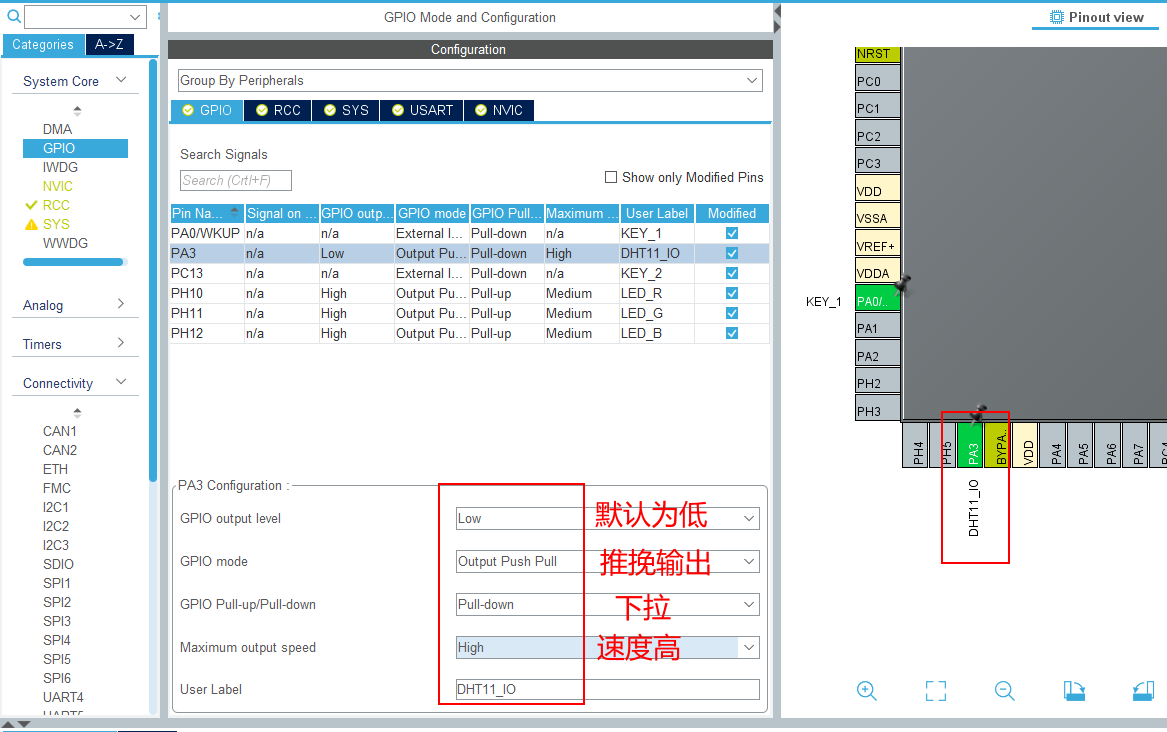This screenshot has height=732, width=1167.
Task: Click the scroll-up arrow above CAN1
Action: click(77, 412)
